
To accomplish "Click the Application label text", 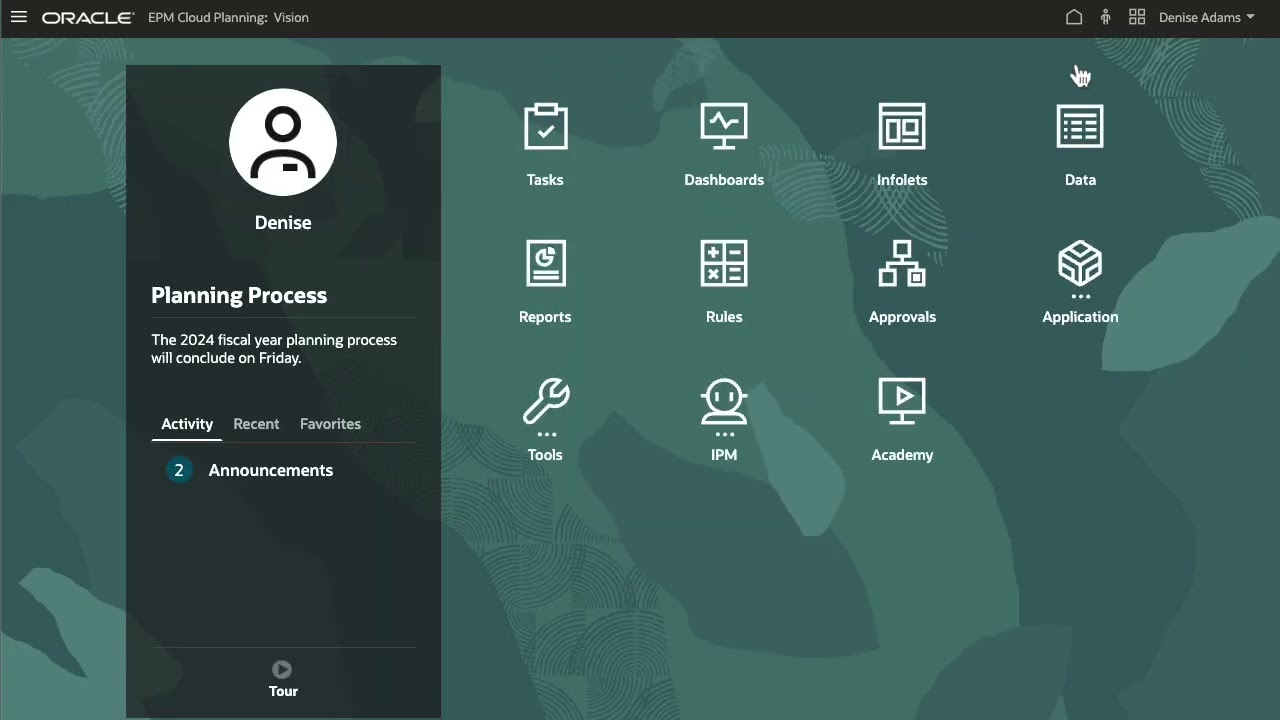I will tap(1080, 317).
